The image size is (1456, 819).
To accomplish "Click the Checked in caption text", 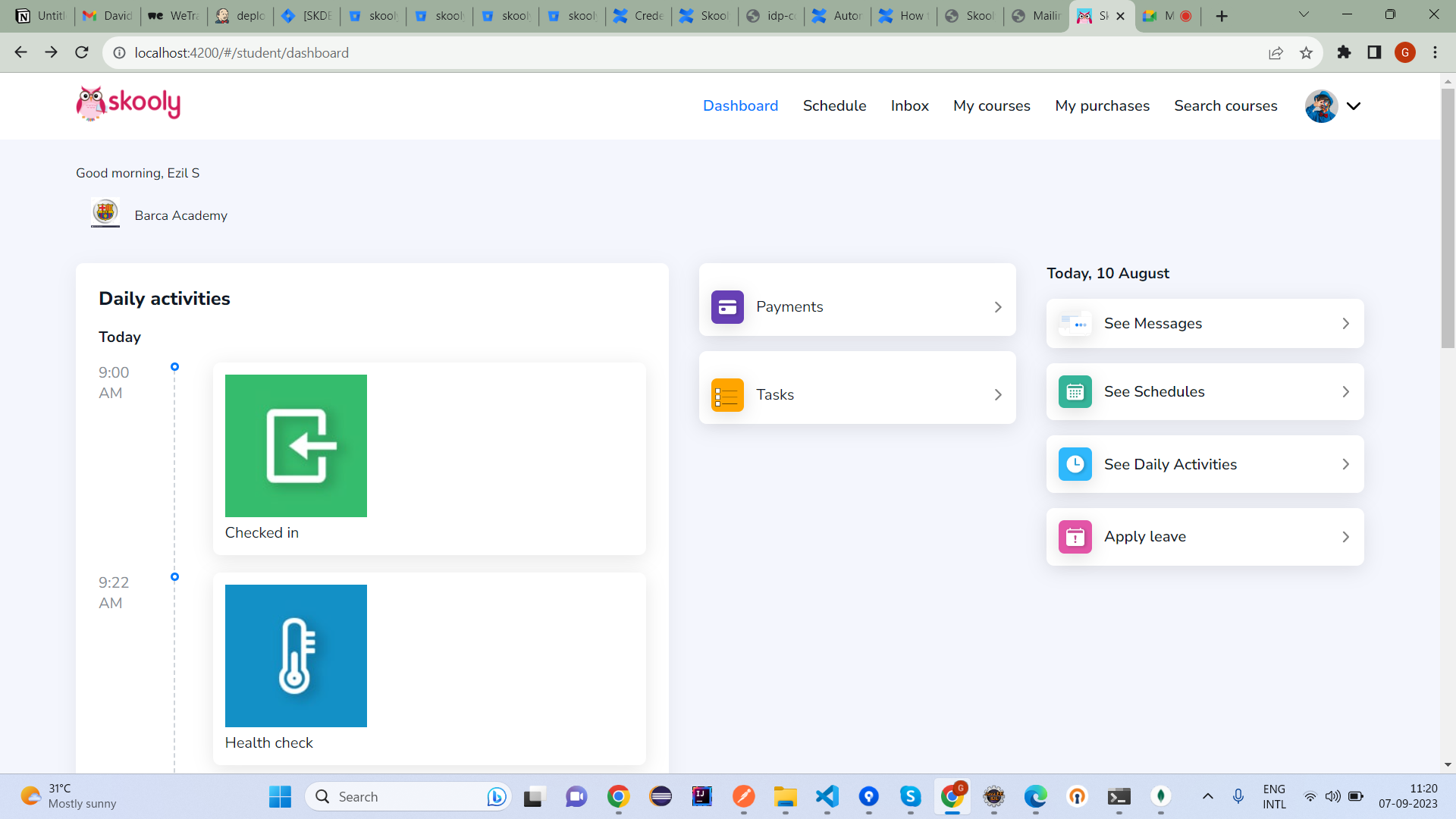I will (262, 532).
